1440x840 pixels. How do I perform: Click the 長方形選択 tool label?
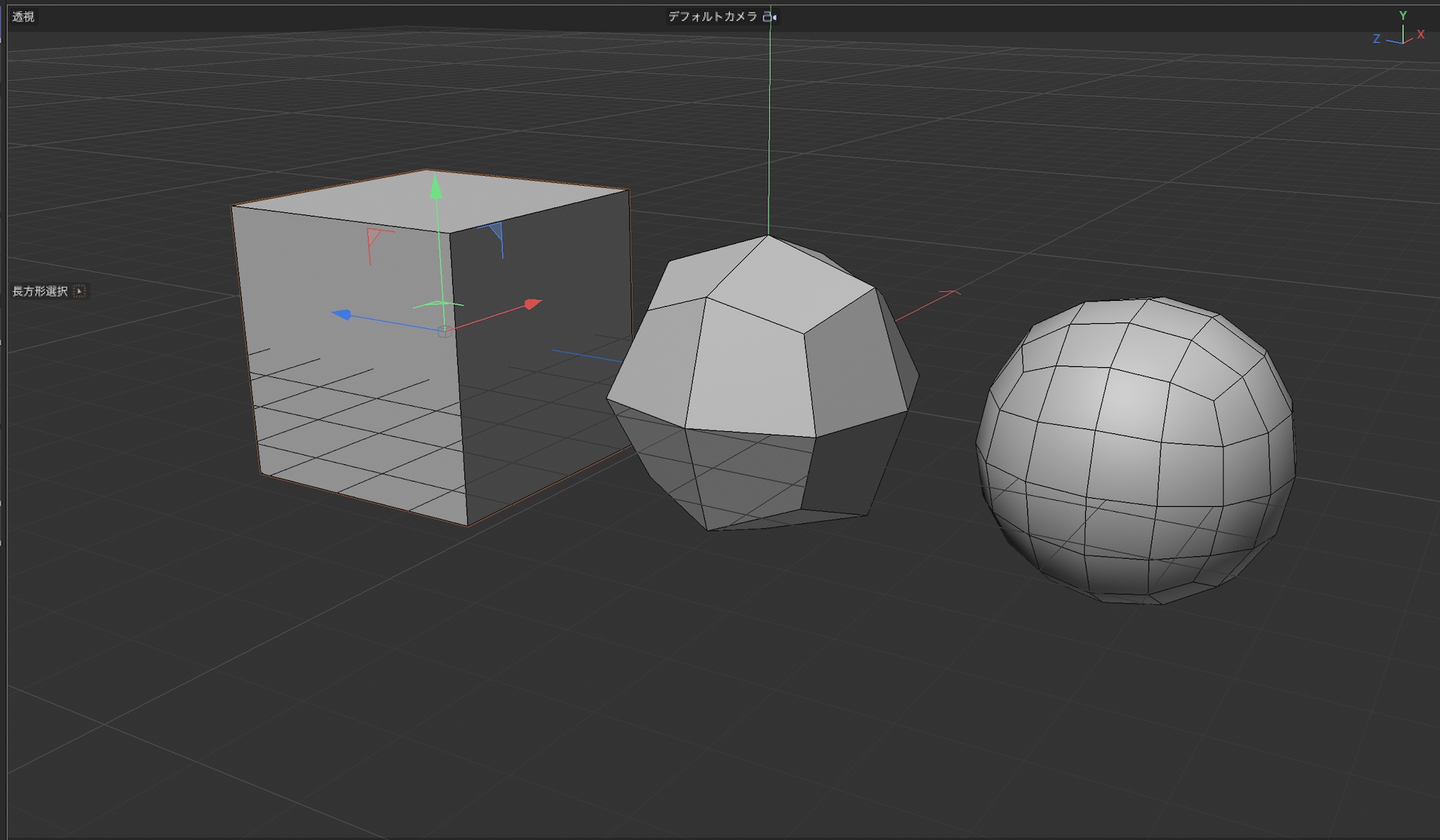tap(40, 292)
